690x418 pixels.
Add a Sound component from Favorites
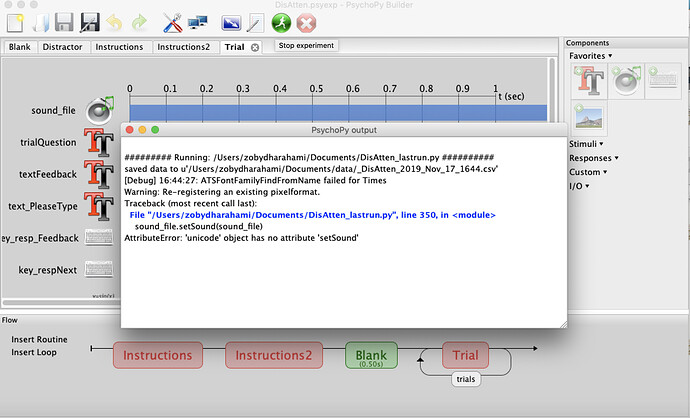pos(626,81)
